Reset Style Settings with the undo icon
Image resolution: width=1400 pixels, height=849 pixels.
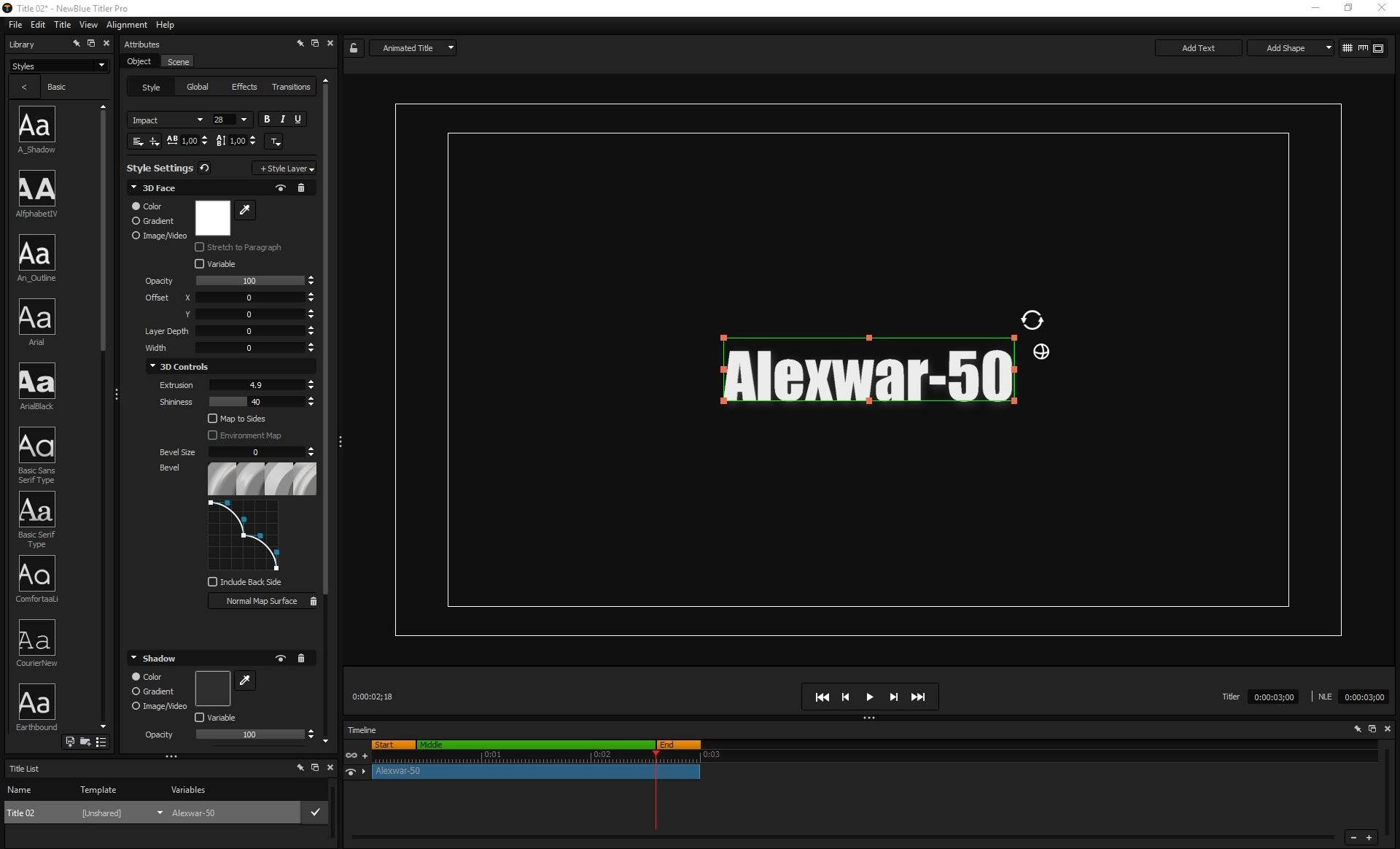coord(205,168)
